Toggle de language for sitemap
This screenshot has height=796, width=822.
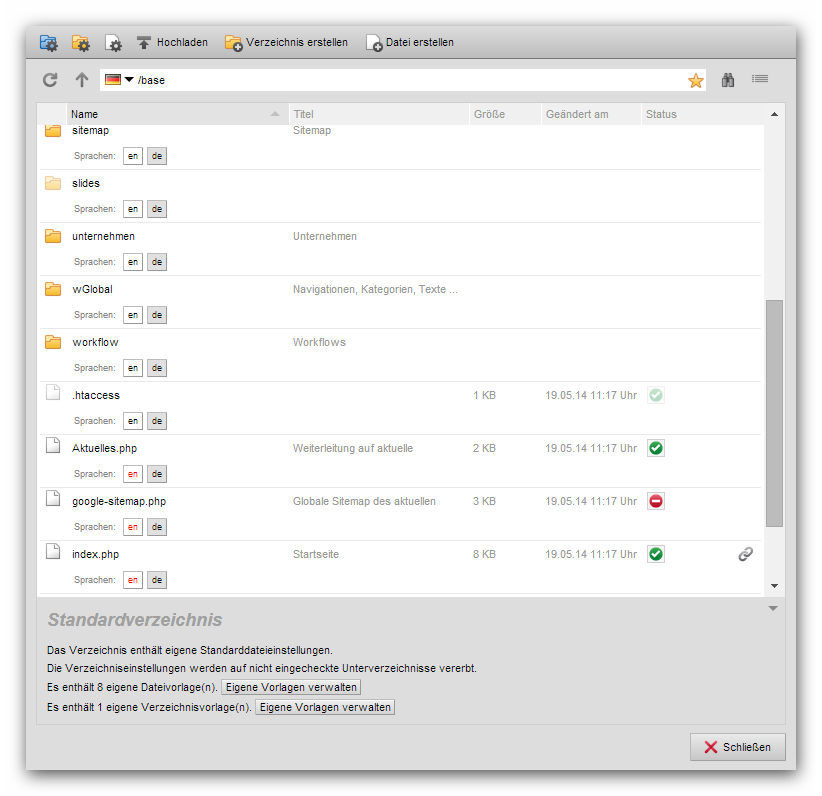(x=157, y=156)
